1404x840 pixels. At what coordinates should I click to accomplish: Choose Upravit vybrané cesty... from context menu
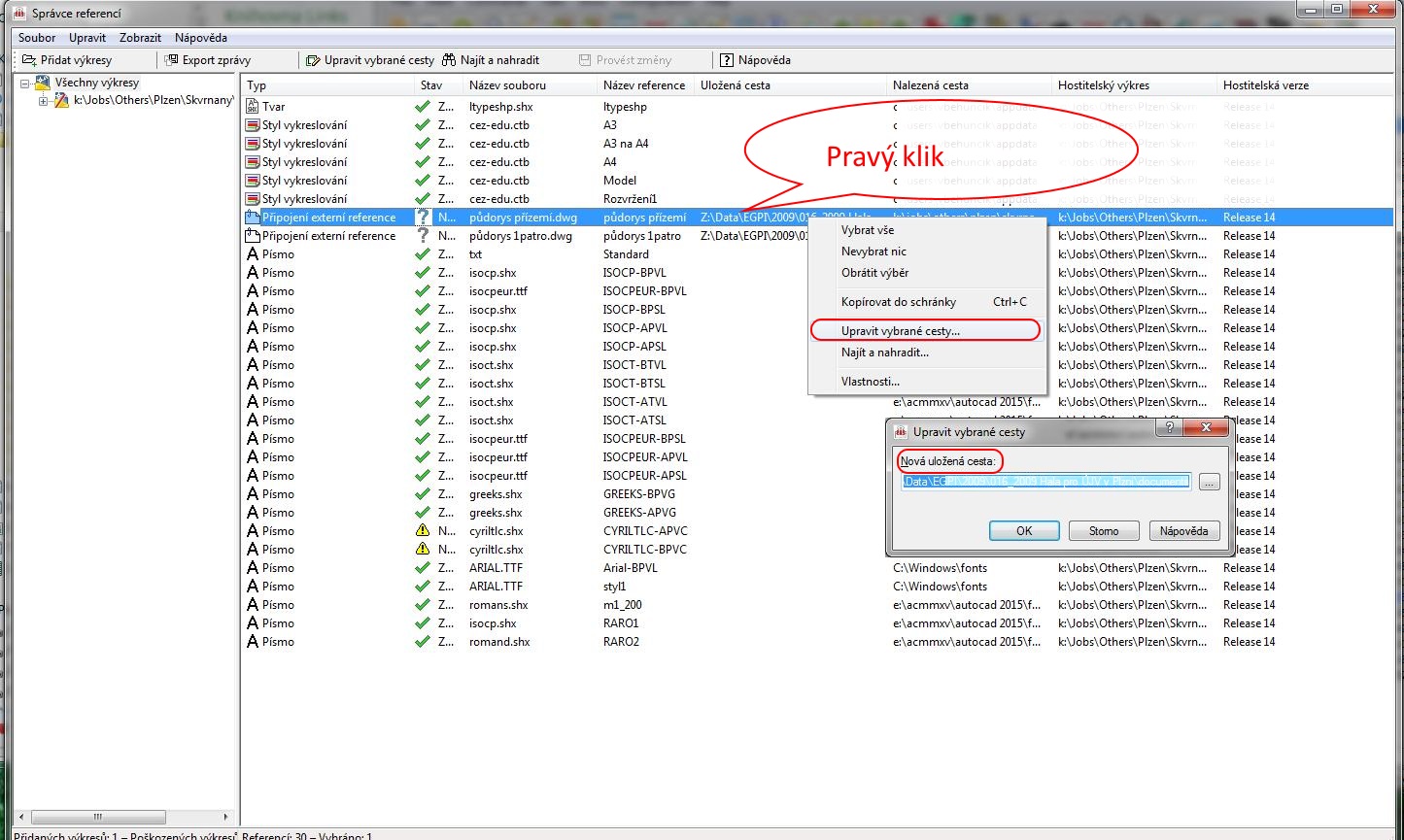point(900,331)
